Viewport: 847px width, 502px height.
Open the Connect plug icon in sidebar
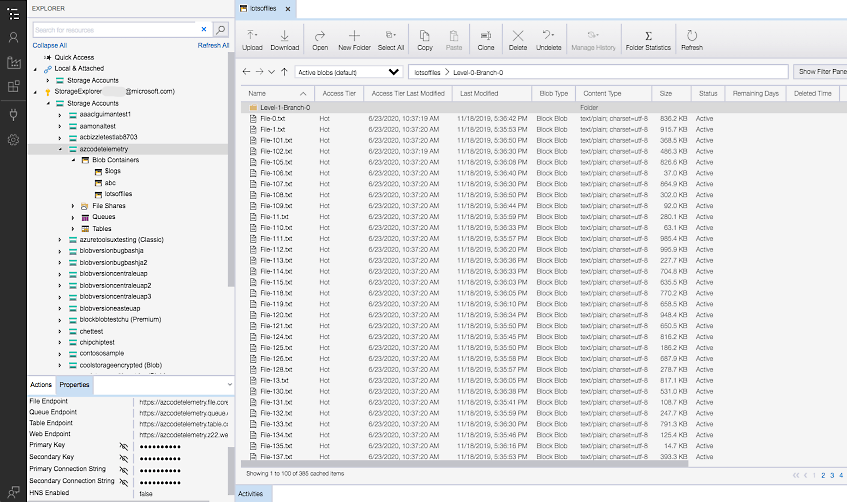coord(13,114)
